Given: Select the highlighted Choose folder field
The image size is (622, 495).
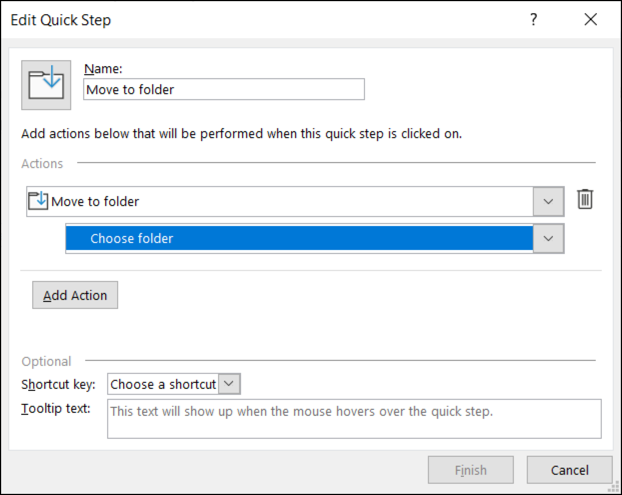Looking at the screenshot, I should [x=298, y=239].
